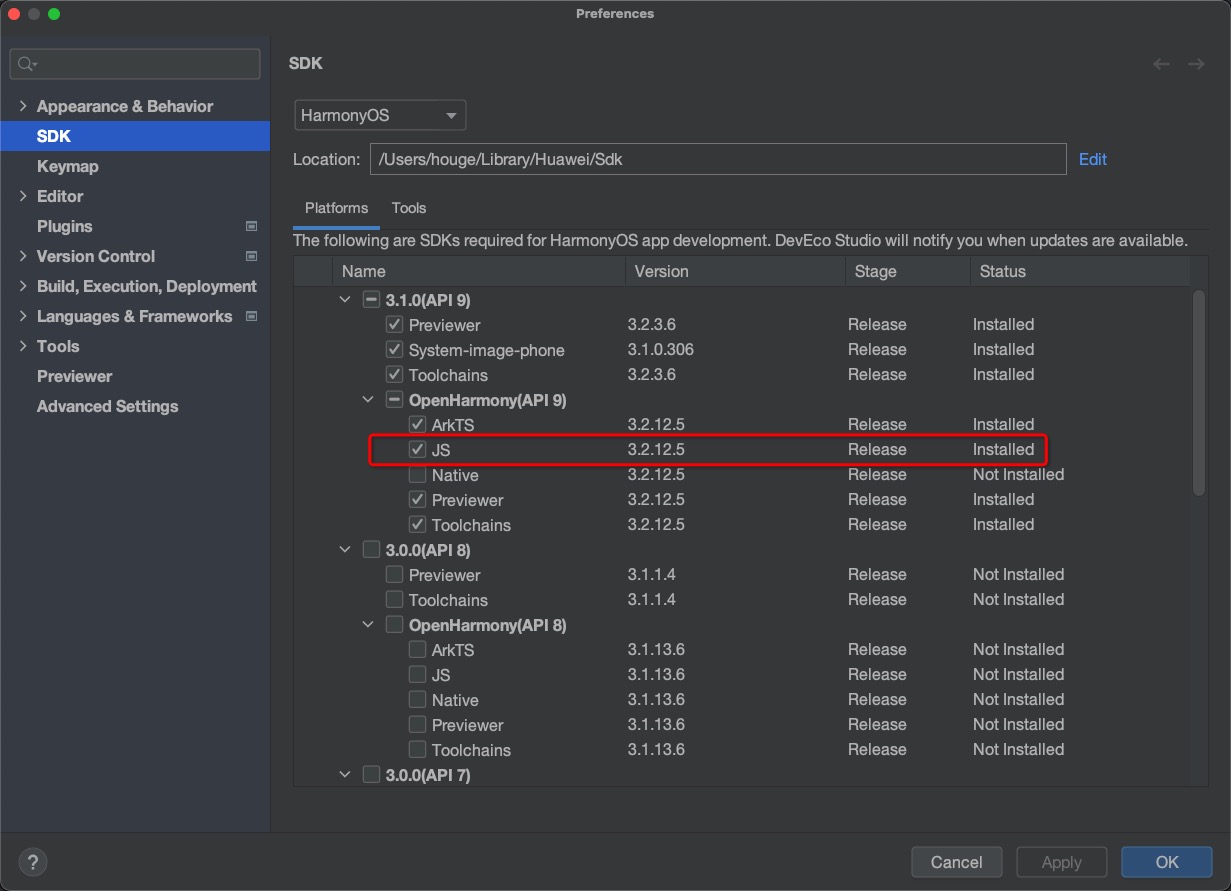This screenshot has width=1231, height=891.
Task: Collapse the 3.1.0(API 9) tree node
Action: click(345, 299)
